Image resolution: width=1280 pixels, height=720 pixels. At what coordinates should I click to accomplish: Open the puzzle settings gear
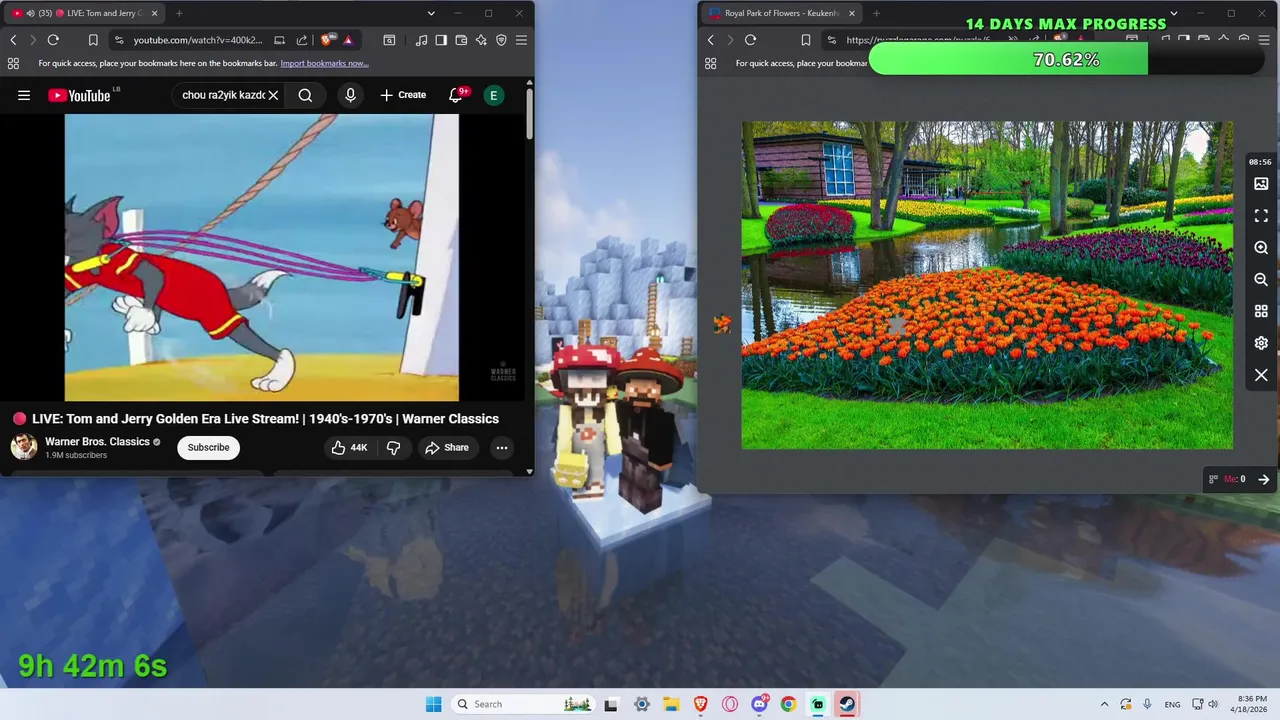pos(1261,343)
